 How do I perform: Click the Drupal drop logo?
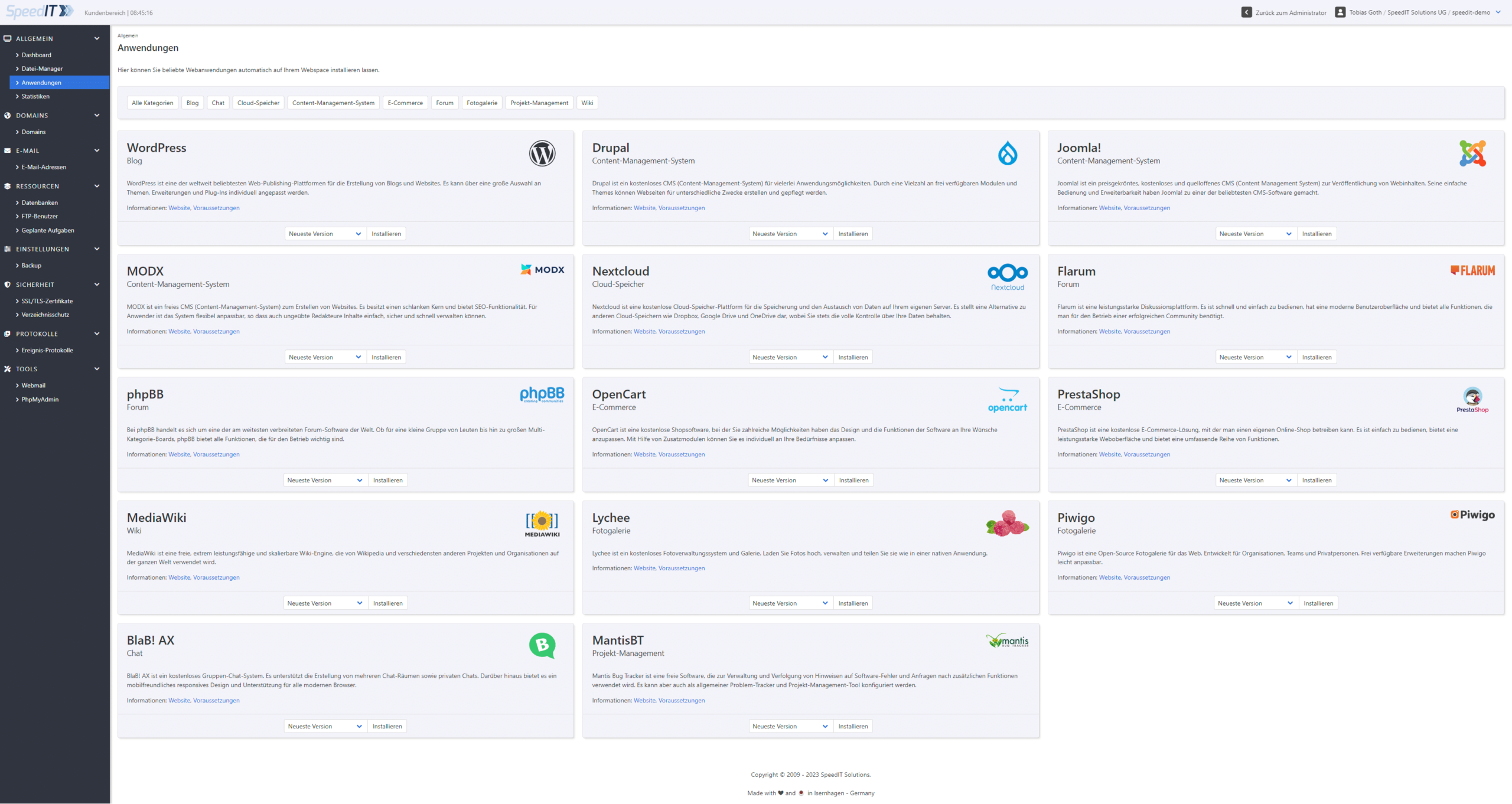pos(1007,153)
